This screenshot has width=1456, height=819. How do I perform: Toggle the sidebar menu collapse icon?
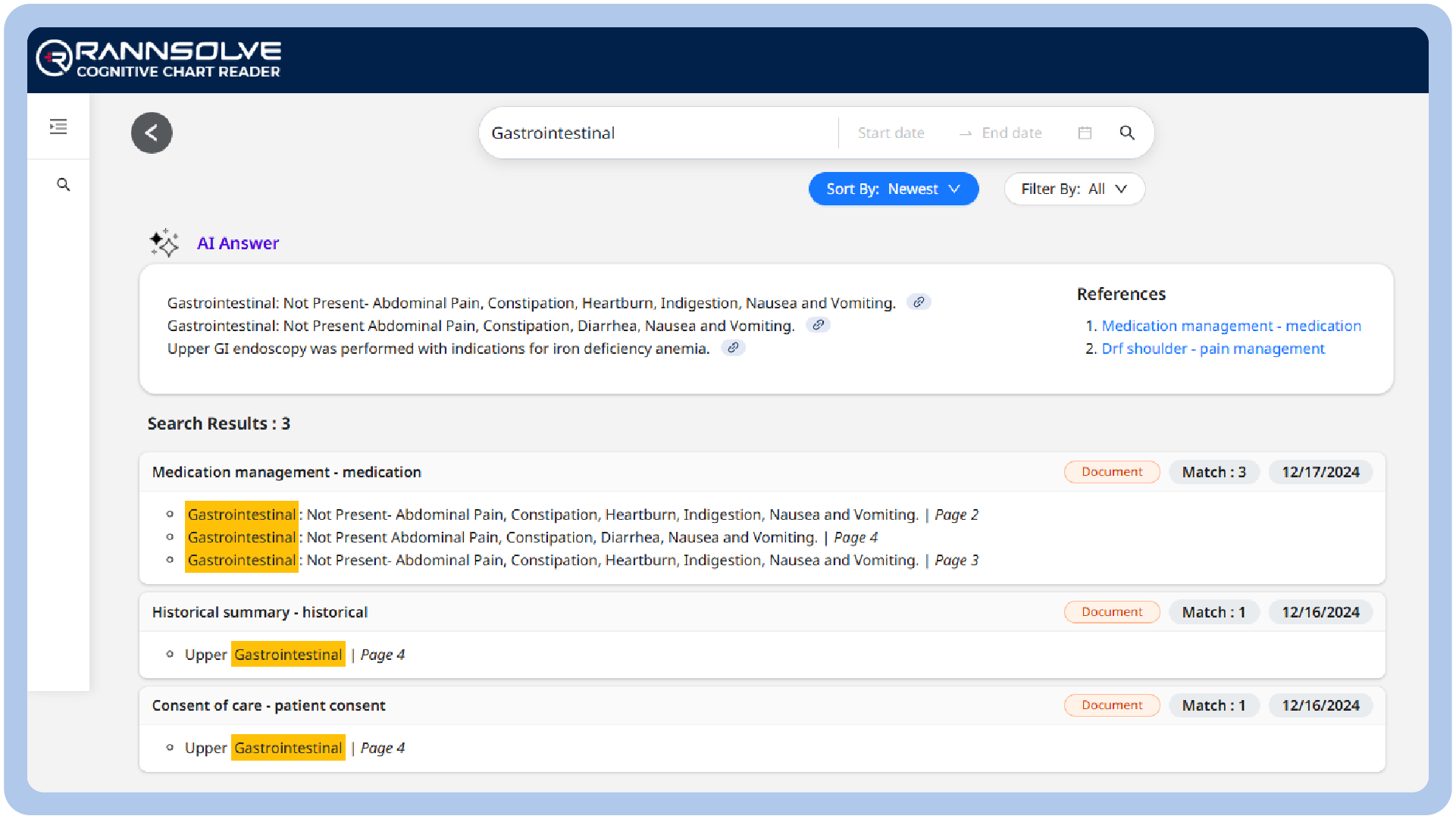click(58, 127)
